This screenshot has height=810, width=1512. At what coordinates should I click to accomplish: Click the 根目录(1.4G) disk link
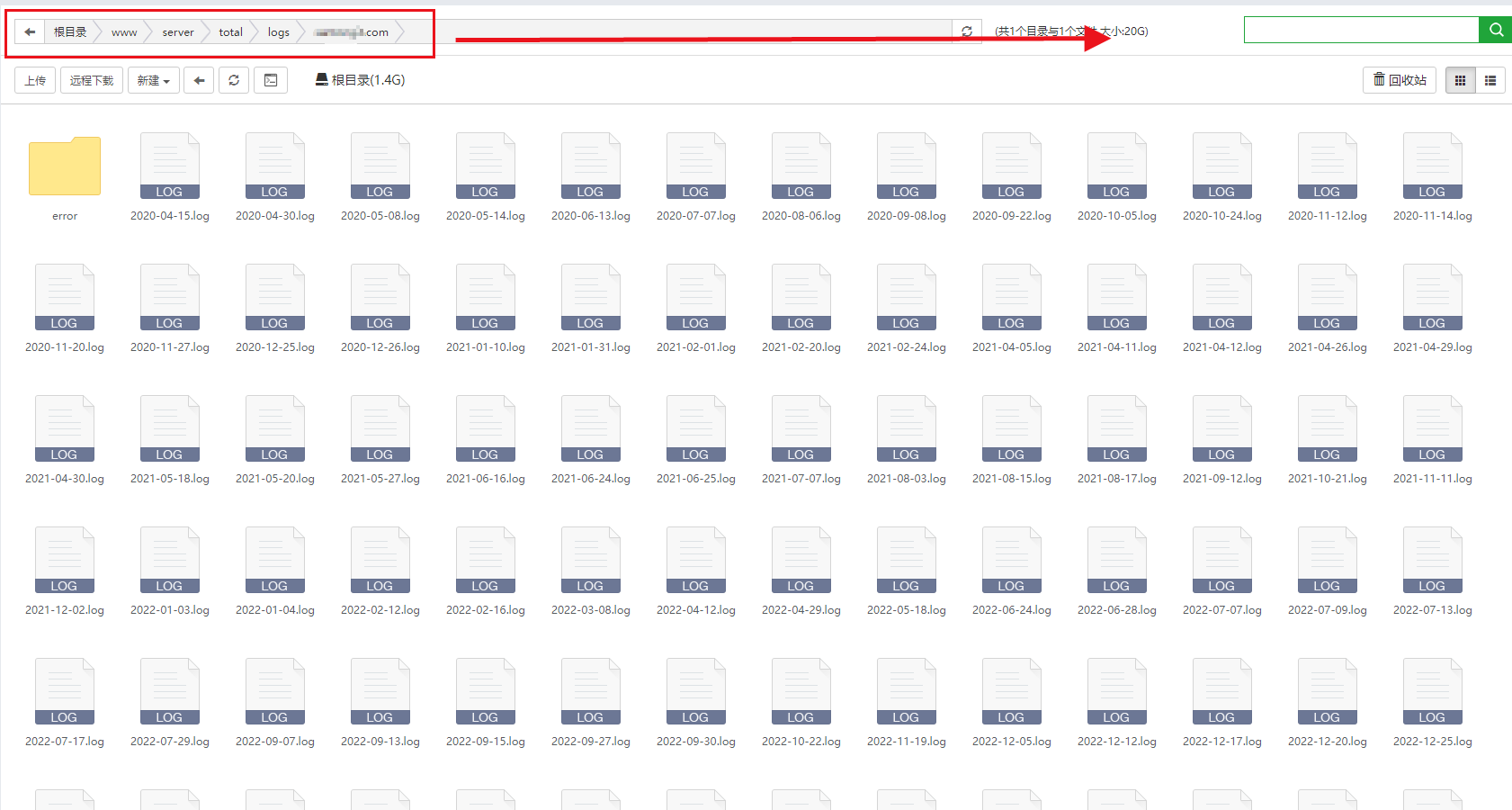pos(360,80)
